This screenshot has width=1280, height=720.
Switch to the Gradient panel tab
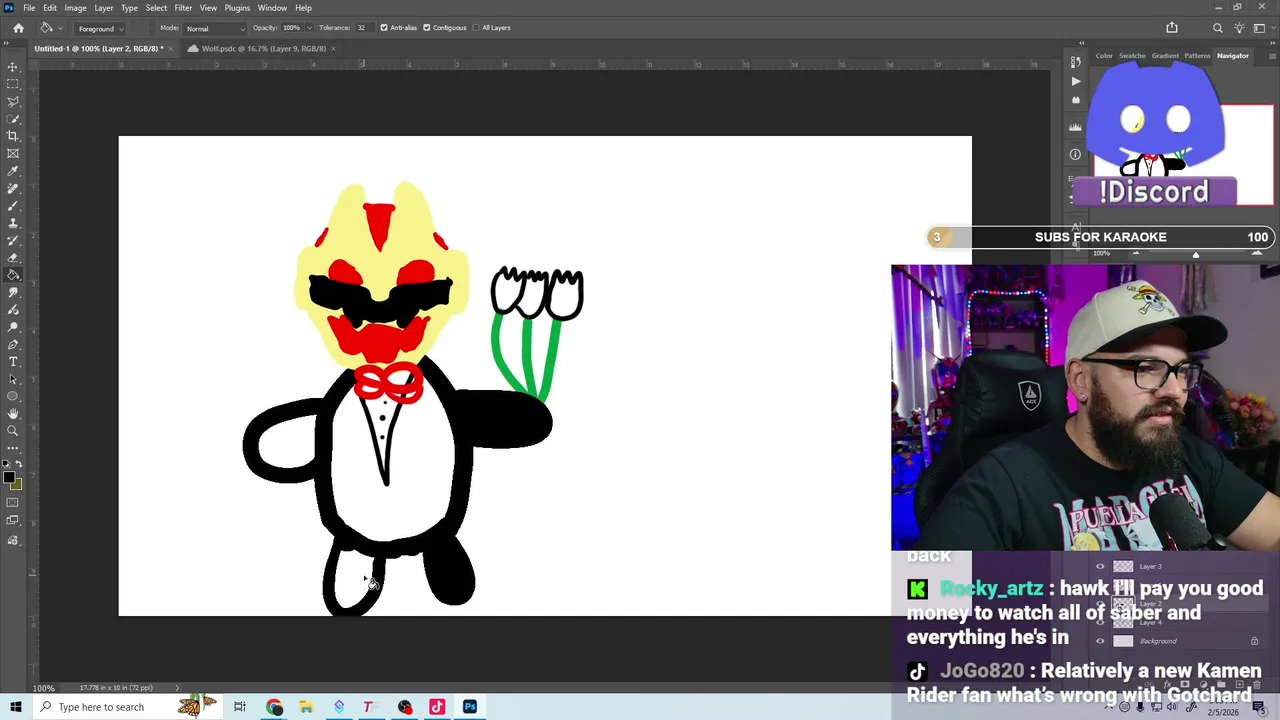pyautogui.click(x=1165, y=56)
